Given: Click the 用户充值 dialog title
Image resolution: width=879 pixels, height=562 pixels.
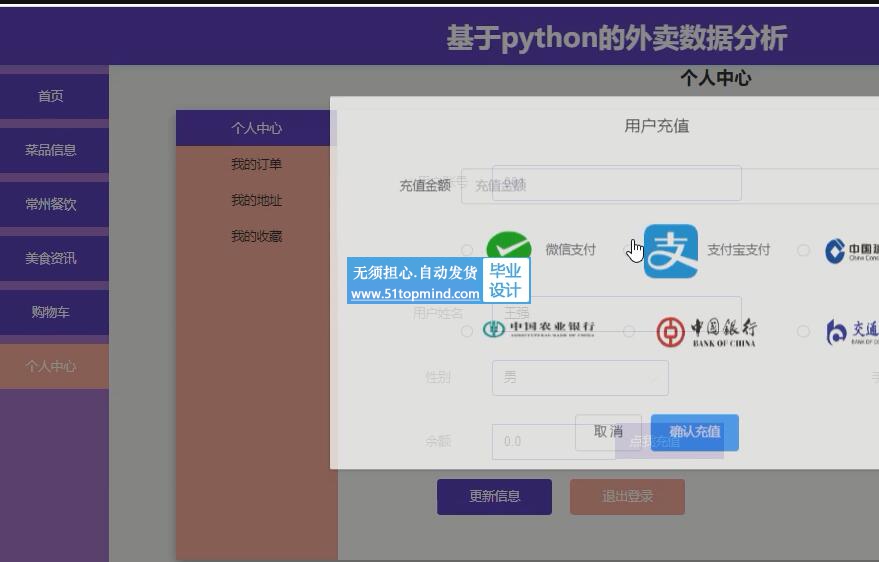Looking at the screenshot, I should [x=656, y=126].
